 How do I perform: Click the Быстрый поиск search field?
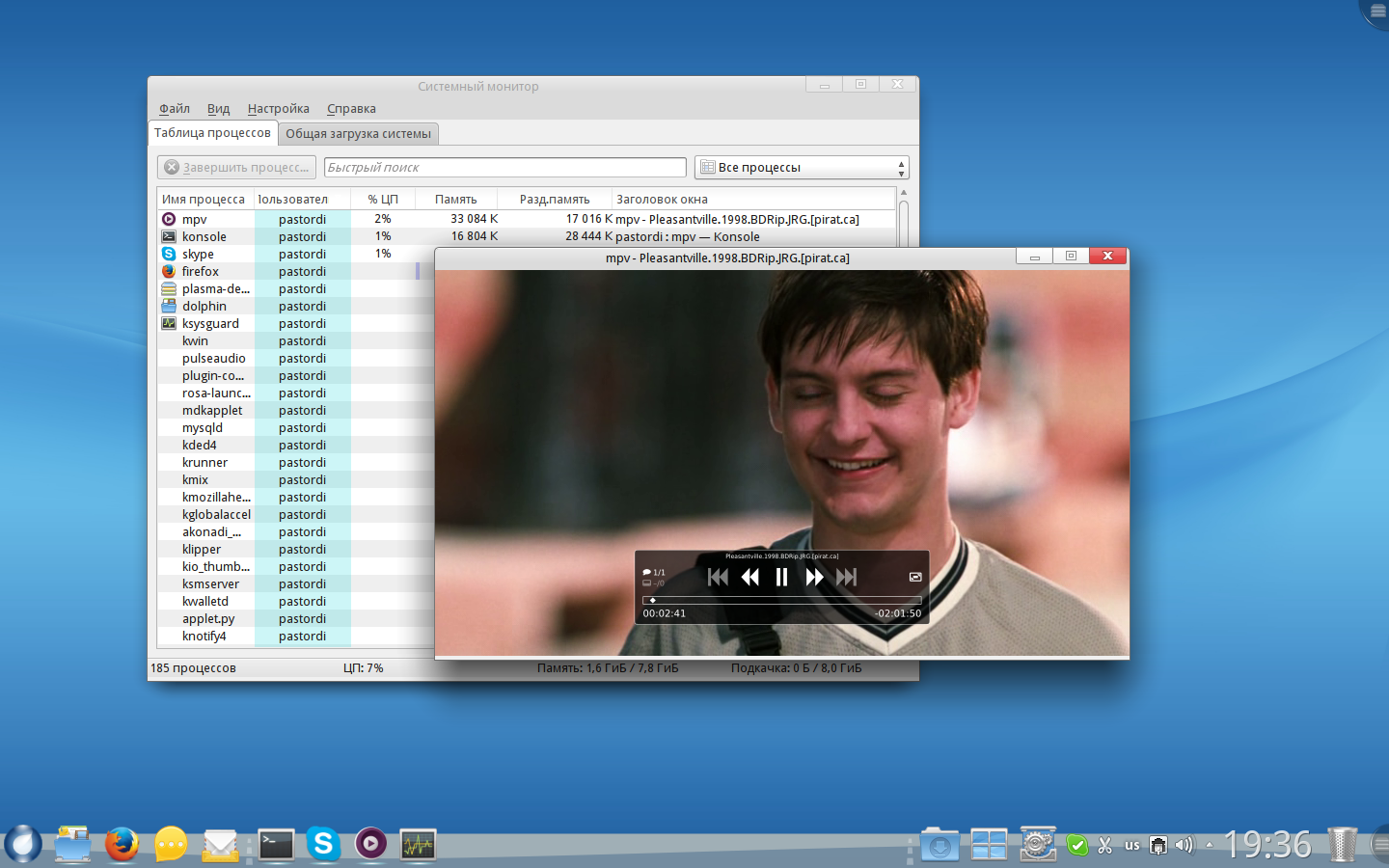coord(504,168)
